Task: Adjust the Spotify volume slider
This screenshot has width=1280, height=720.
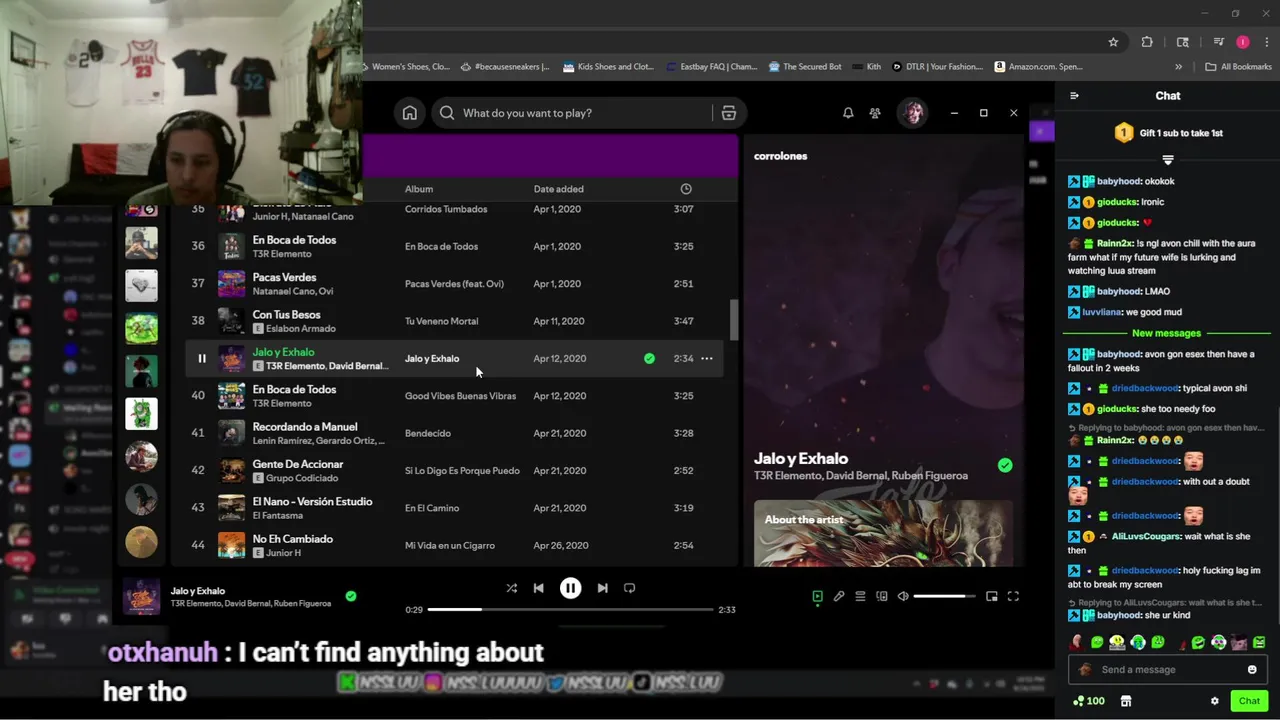Action: coord(944,596)
